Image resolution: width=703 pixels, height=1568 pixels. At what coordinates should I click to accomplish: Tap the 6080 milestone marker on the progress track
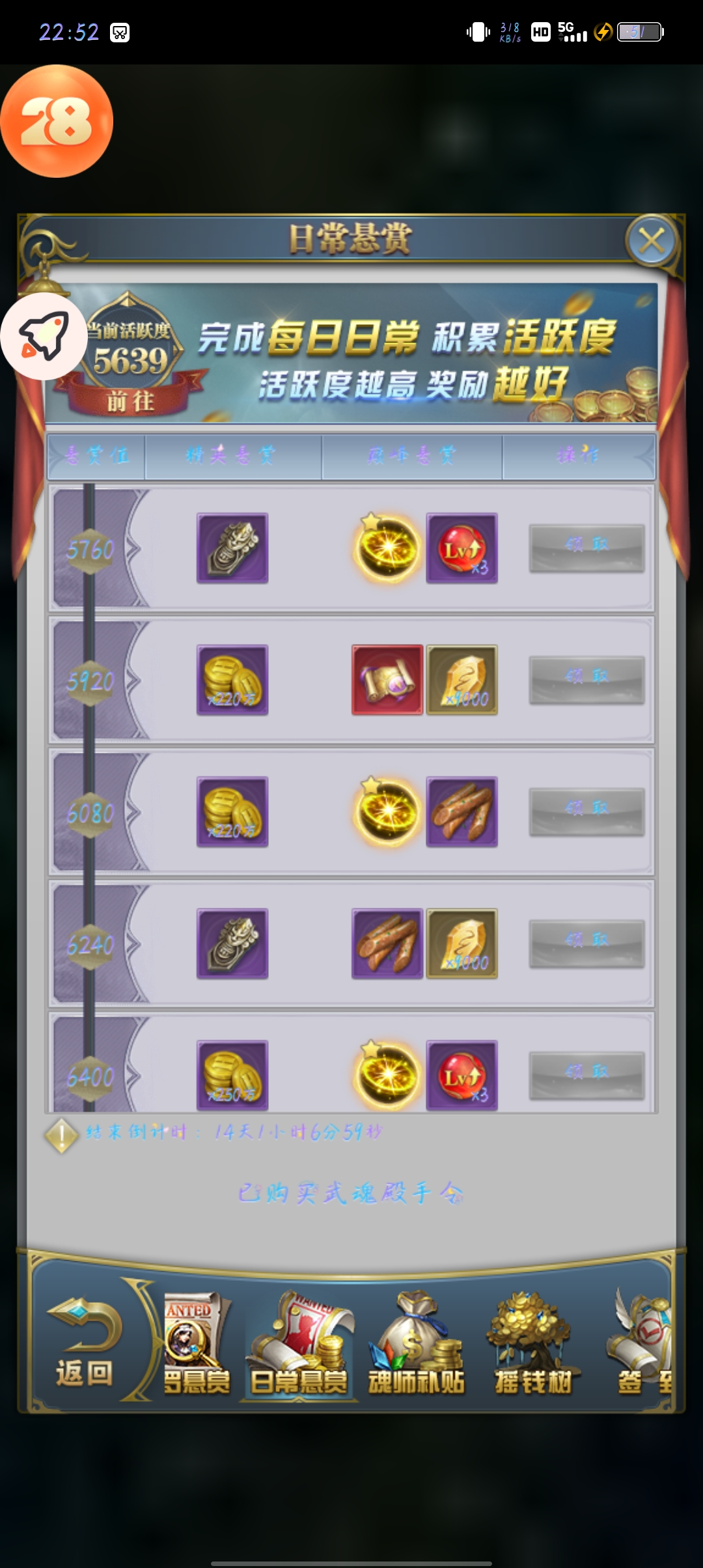(90, 813)
